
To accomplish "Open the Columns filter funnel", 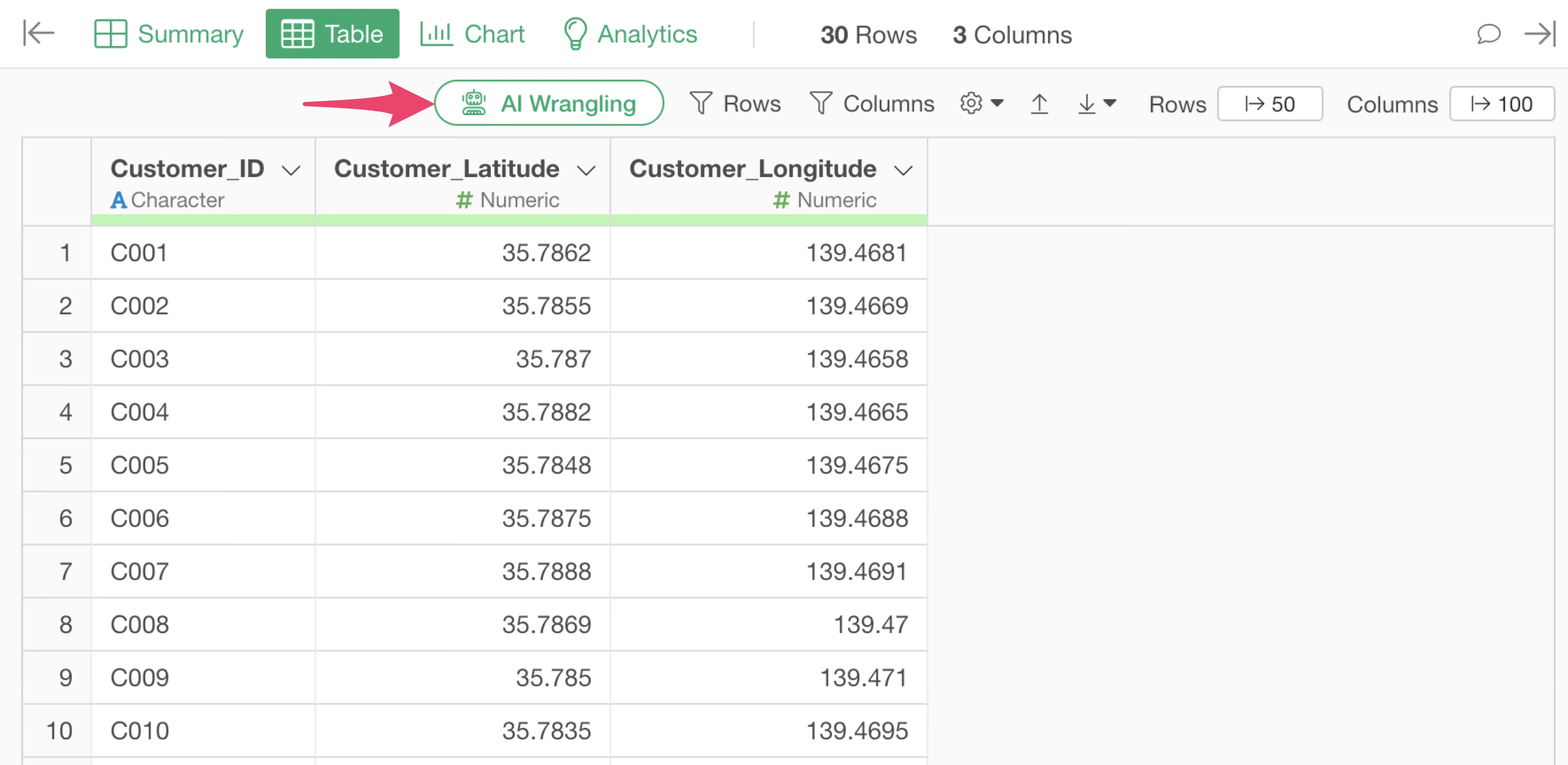I will [872, 104].
